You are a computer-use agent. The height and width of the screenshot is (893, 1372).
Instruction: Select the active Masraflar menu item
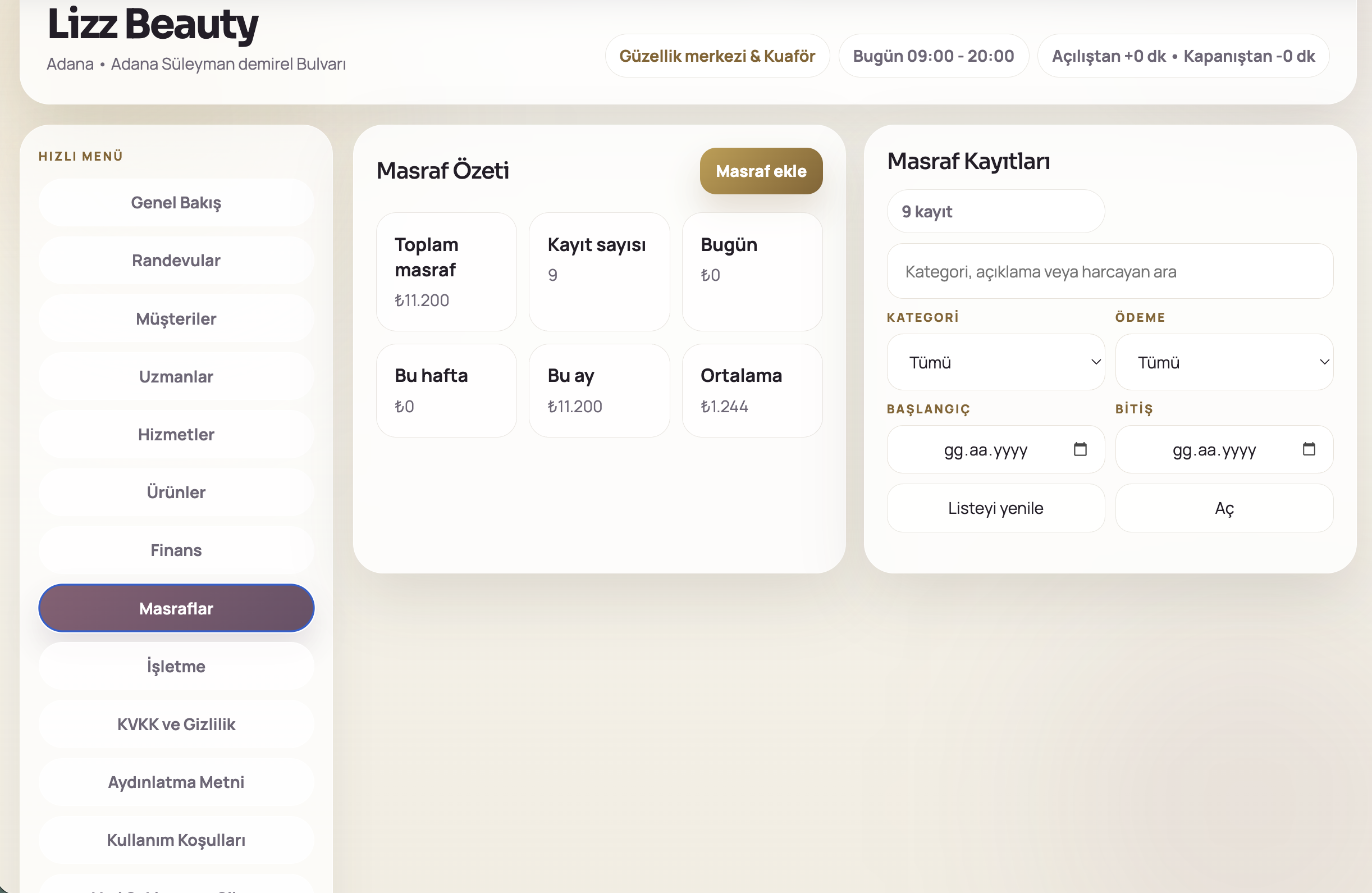176,608
